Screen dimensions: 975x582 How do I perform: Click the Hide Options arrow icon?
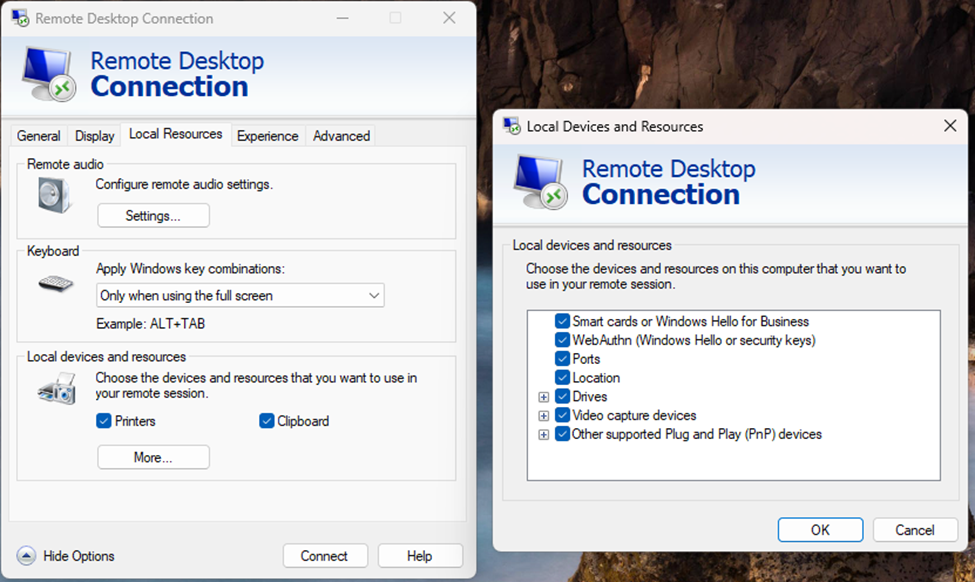(x=27, y=556)
